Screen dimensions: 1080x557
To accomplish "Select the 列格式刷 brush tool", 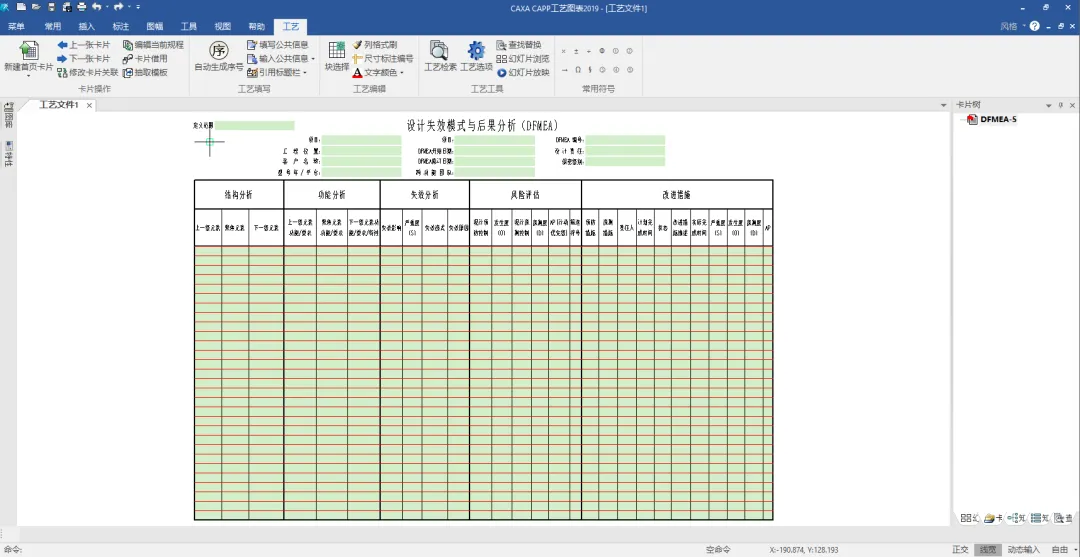I will click(375, 45).
